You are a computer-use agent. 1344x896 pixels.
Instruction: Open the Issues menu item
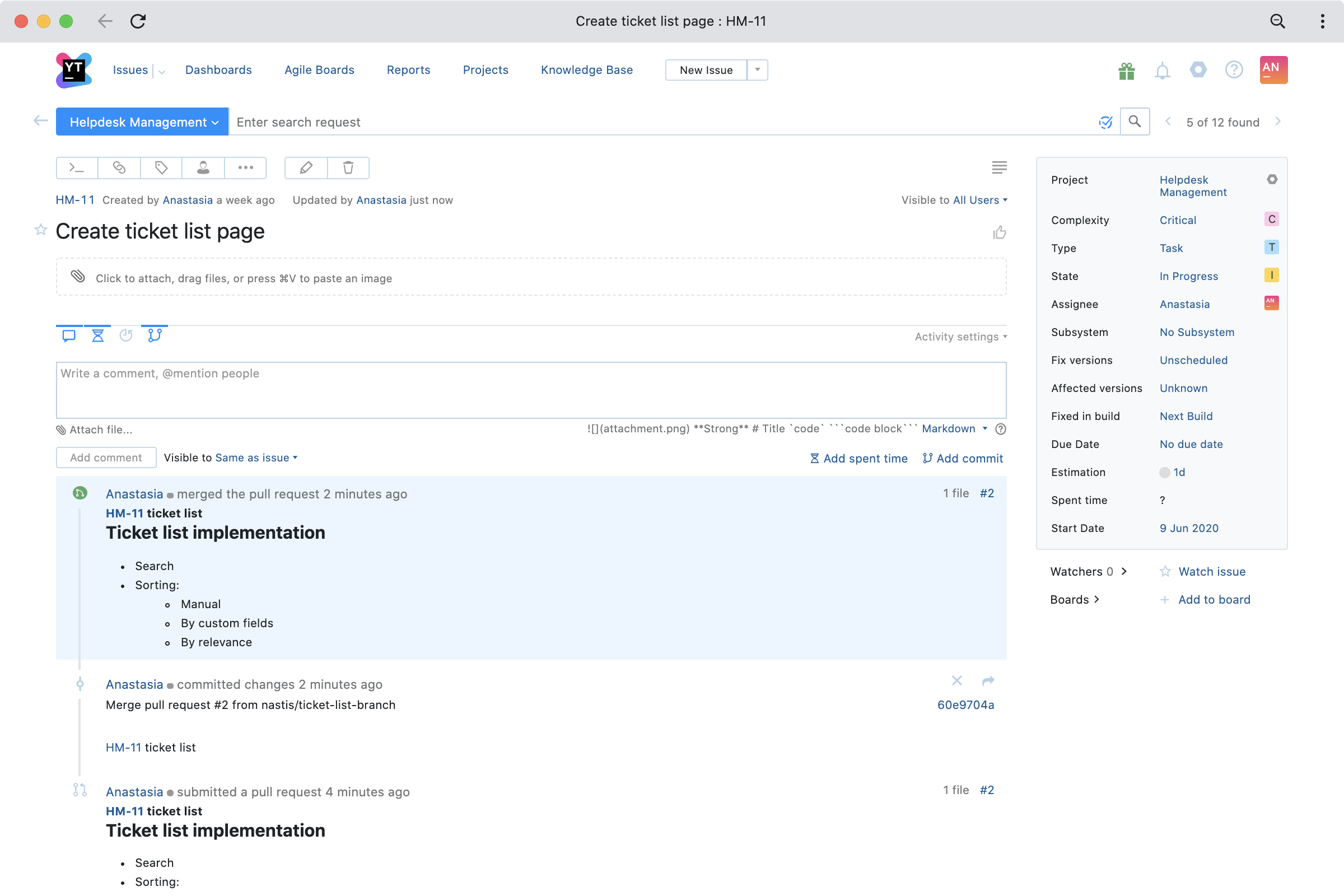tap(130, 69)
